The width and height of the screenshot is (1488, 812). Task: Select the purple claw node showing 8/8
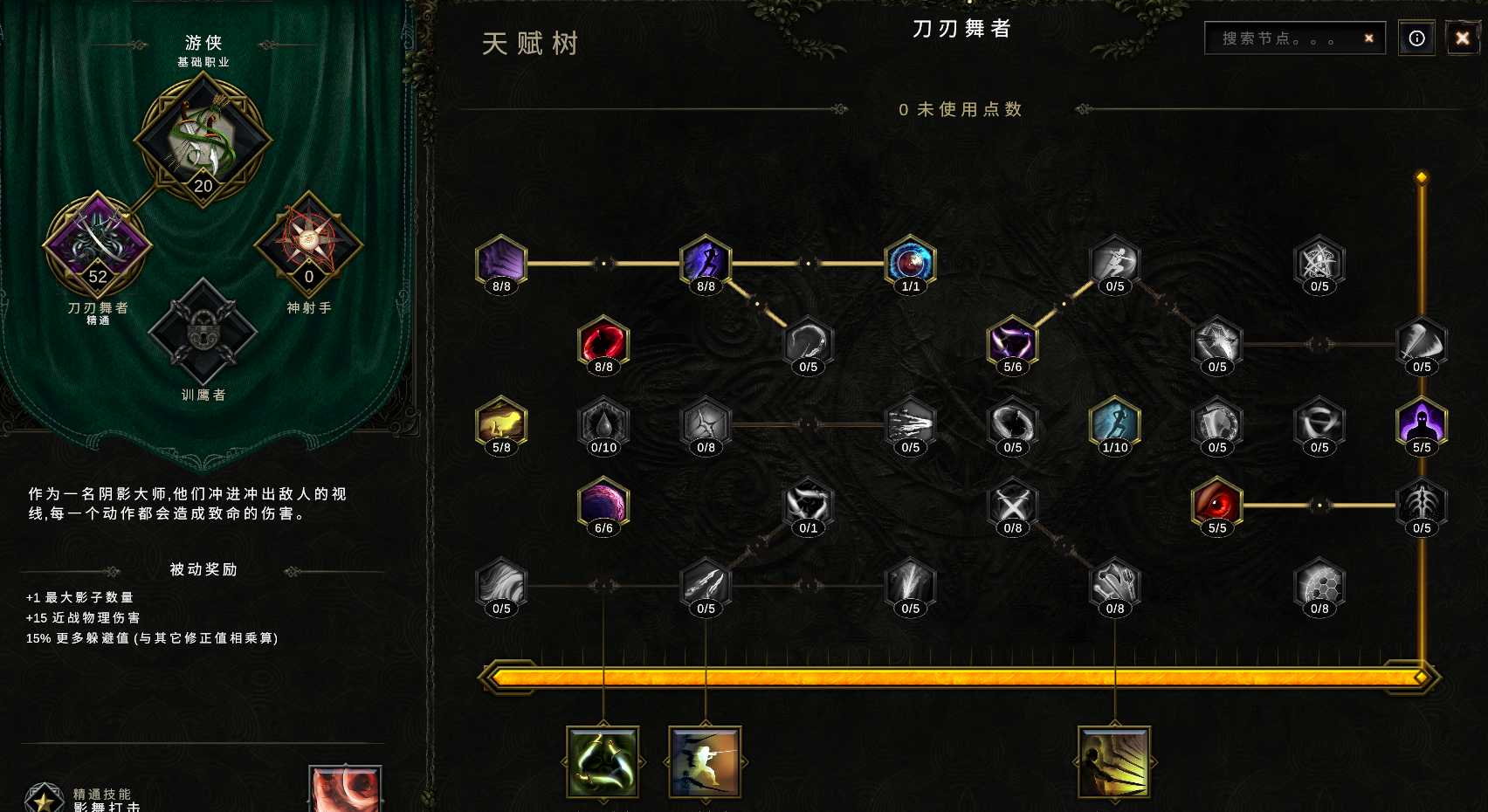(501, 262)
